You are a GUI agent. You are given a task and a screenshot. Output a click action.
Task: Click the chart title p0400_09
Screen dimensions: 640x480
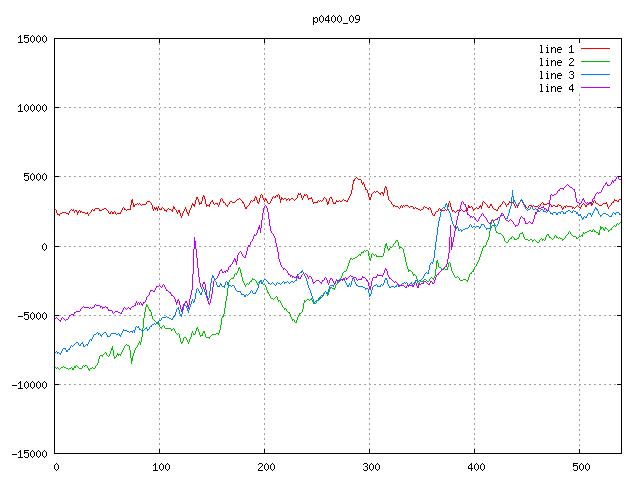click(x=336, y=20)
